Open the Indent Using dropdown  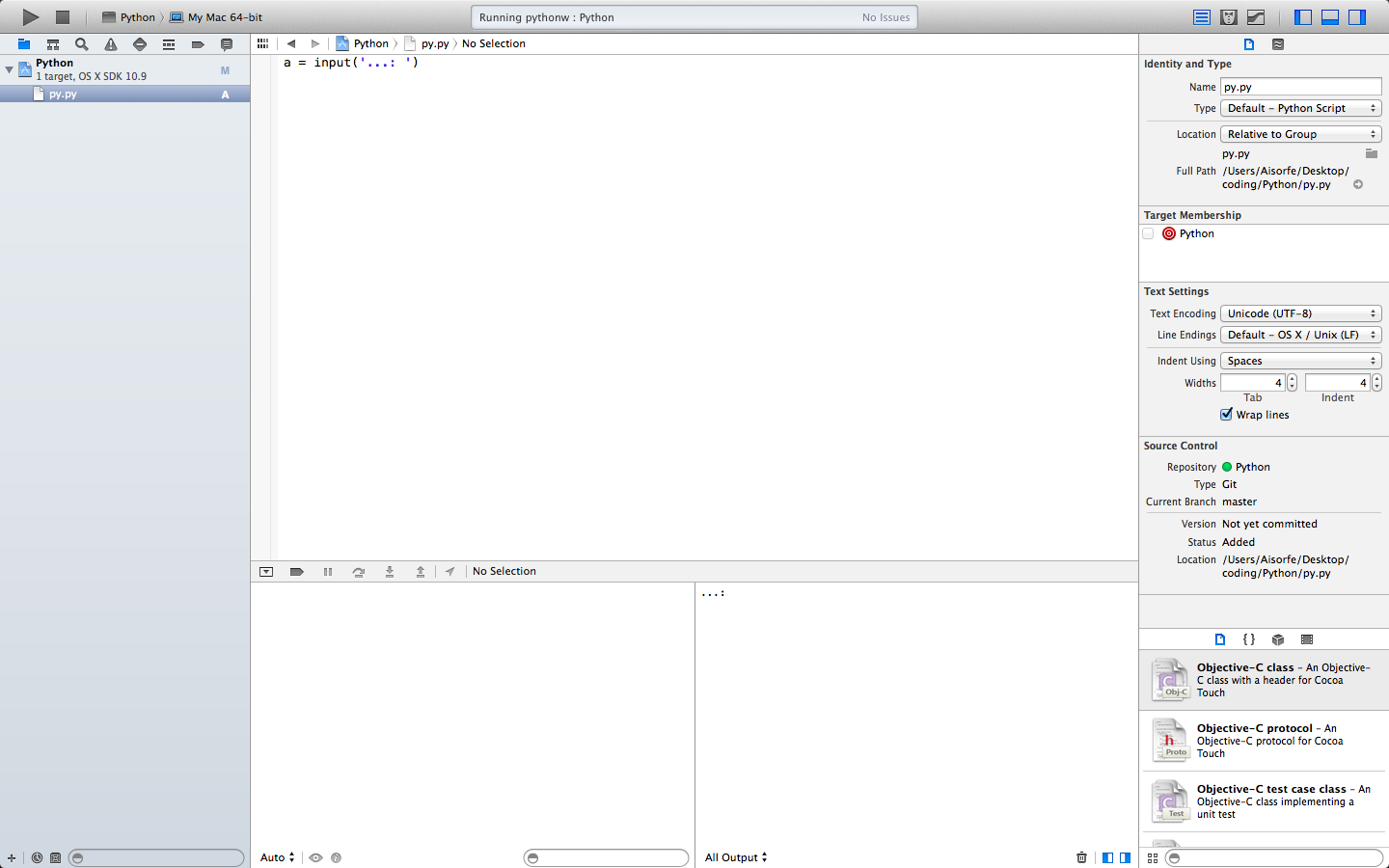[1301, 361]
